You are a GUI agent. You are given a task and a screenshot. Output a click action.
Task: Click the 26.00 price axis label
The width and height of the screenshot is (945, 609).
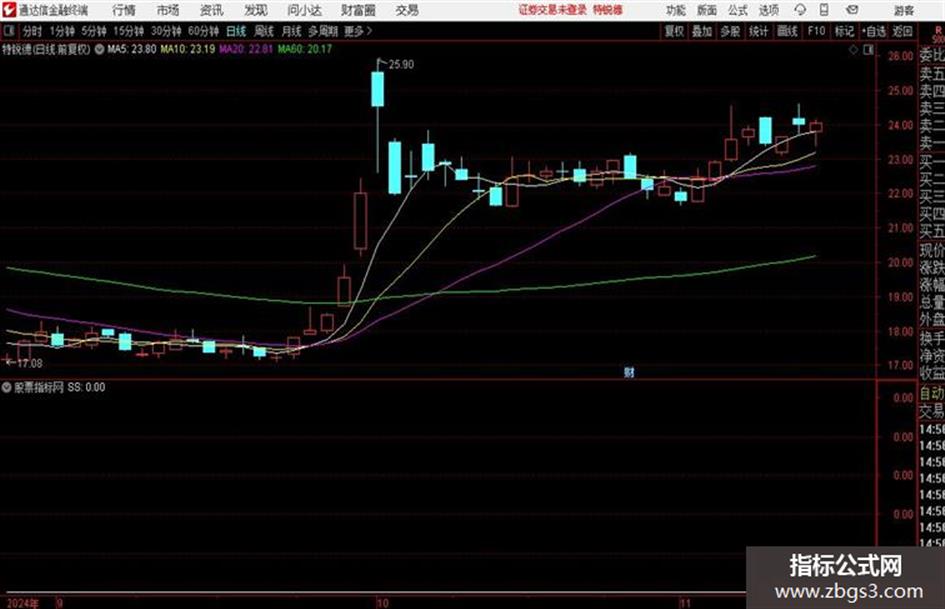(900, 56)
